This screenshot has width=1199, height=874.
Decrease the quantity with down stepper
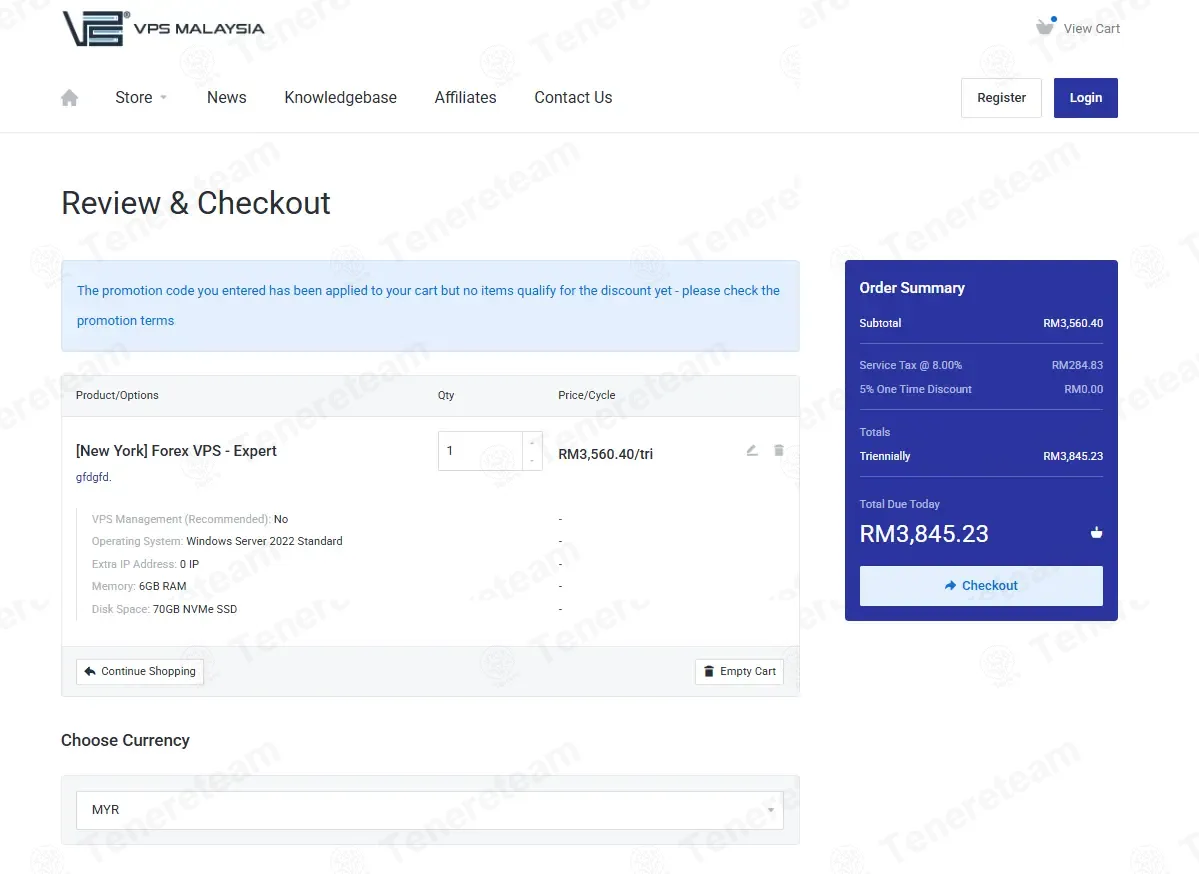pos(532,460)
